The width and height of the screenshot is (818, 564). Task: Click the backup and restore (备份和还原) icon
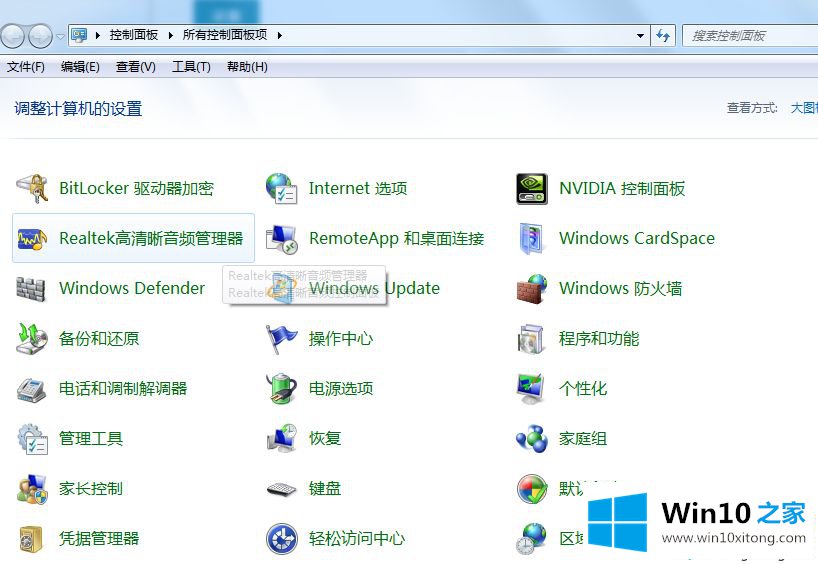pos(32,338)
